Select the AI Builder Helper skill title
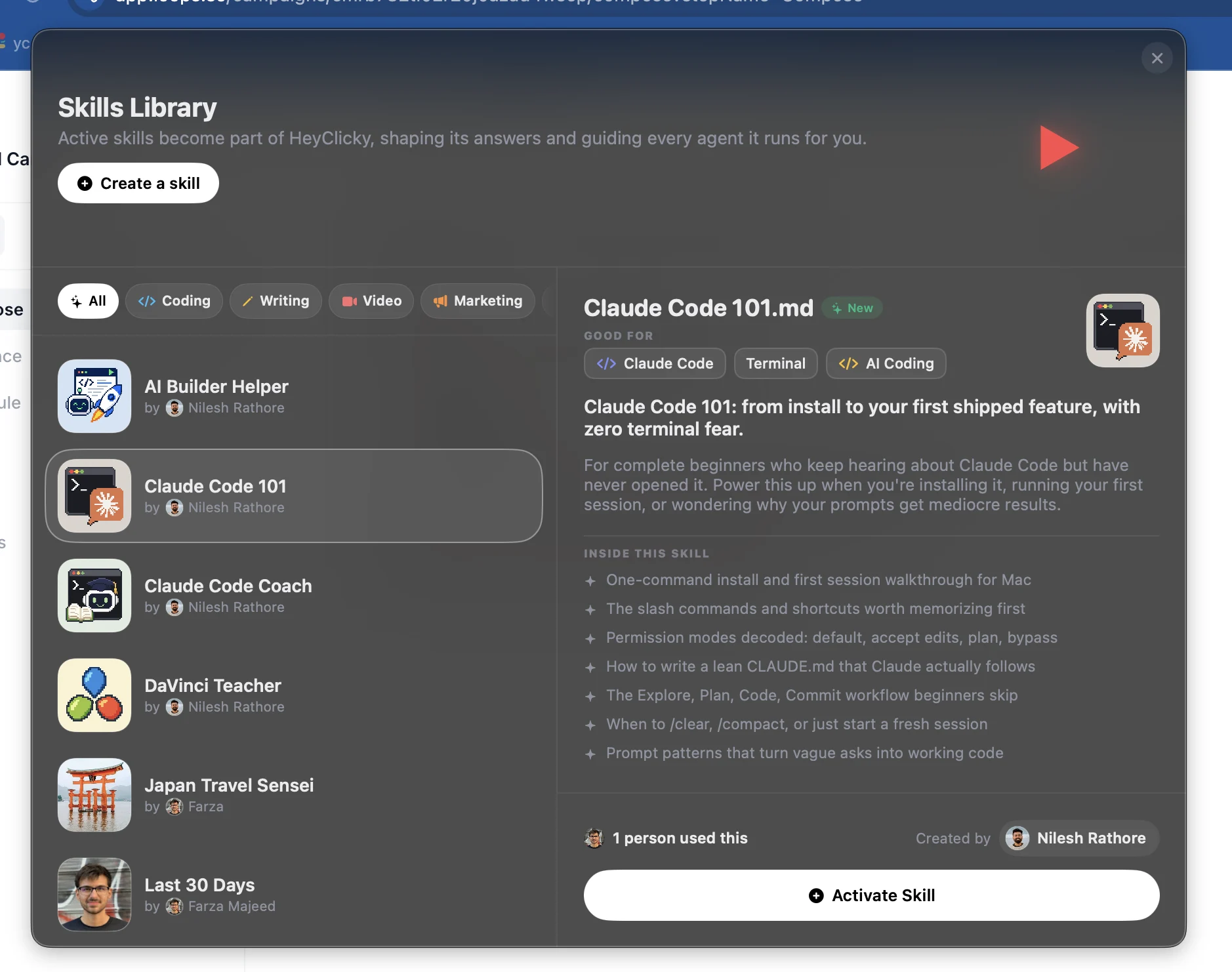 point(216,386)
